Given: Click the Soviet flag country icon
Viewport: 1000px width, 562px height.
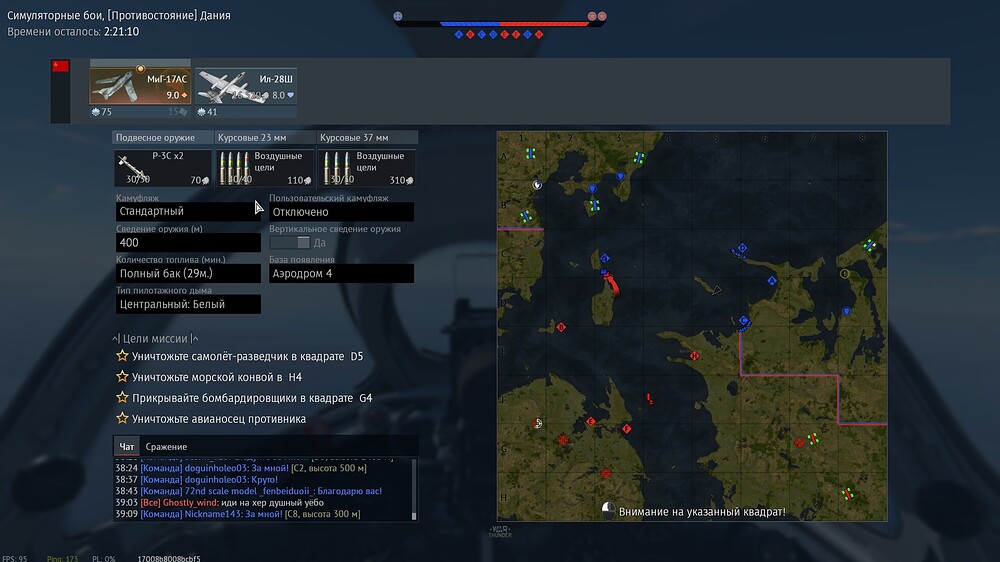Looking at the screenshot, I should pyautogui.click(x=60, y=67).
